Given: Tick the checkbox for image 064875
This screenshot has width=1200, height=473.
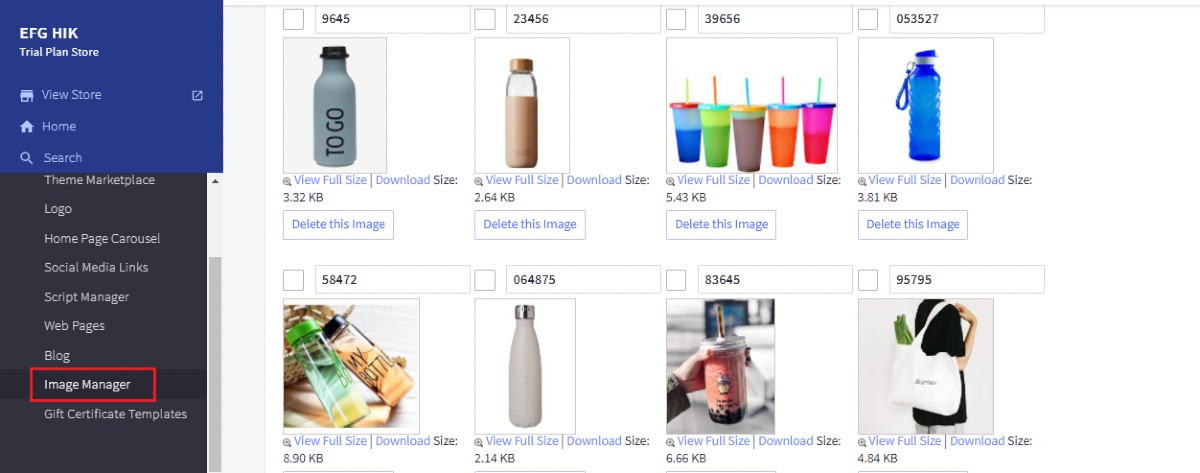Looking at the screenshot, I should pyautogui.click(x=485, y=280).
